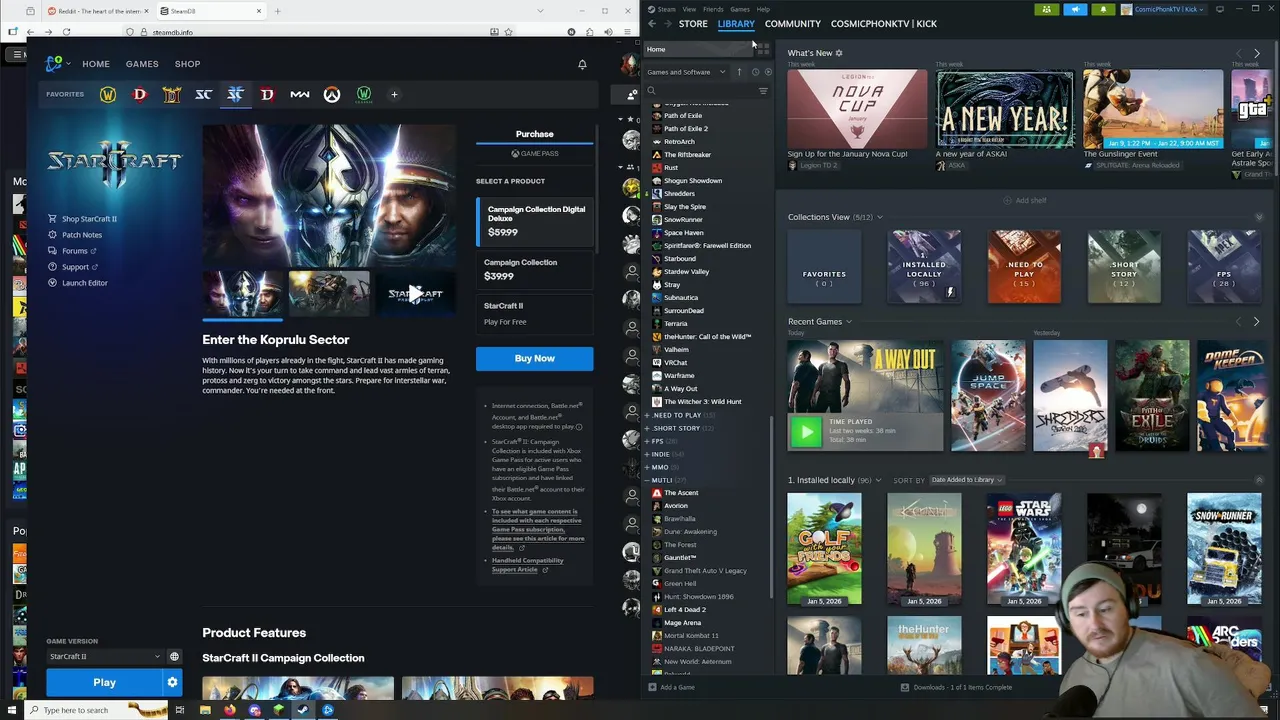Open the Battle.net logo menu
The height and width of the screenshot is (720, 1280).
tap(57, 64)
